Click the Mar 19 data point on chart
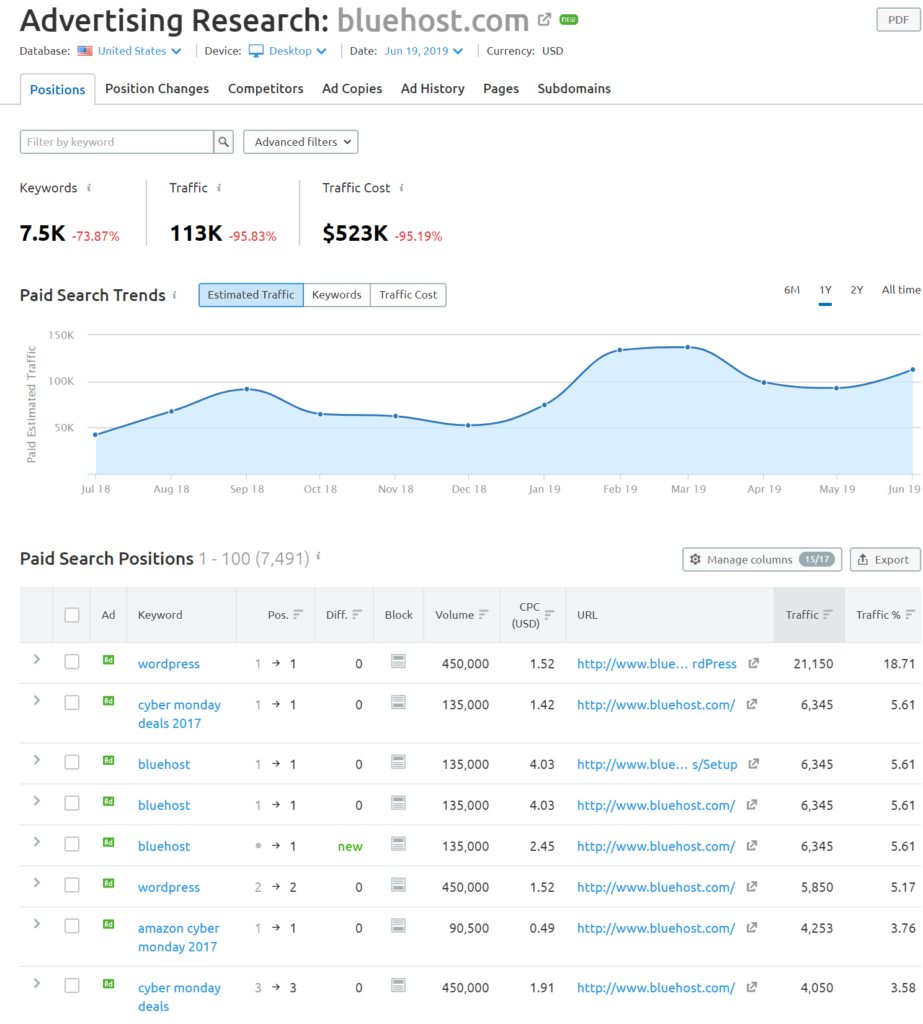Viewport: 923px width, 1024px height. point(688,347)
